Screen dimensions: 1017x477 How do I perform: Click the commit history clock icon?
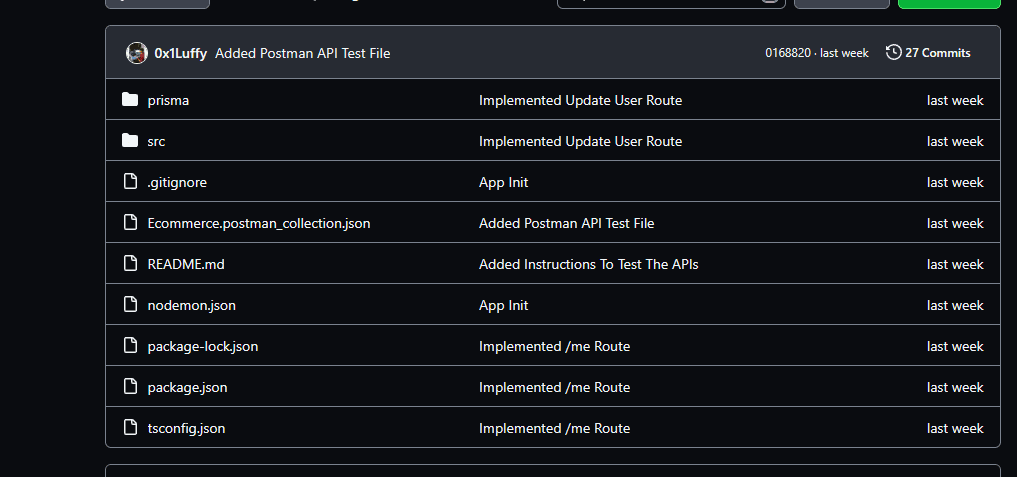click(x=893, y=53)
